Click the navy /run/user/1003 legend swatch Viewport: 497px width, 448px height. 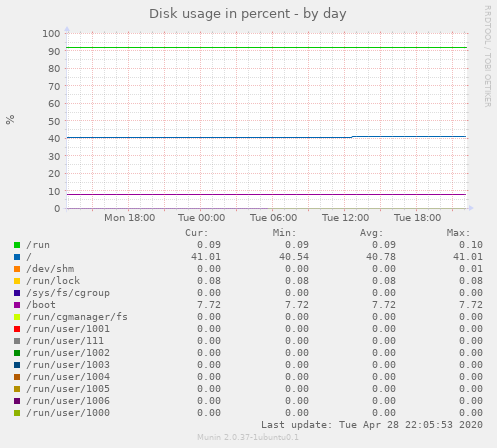tap(17, 365)
